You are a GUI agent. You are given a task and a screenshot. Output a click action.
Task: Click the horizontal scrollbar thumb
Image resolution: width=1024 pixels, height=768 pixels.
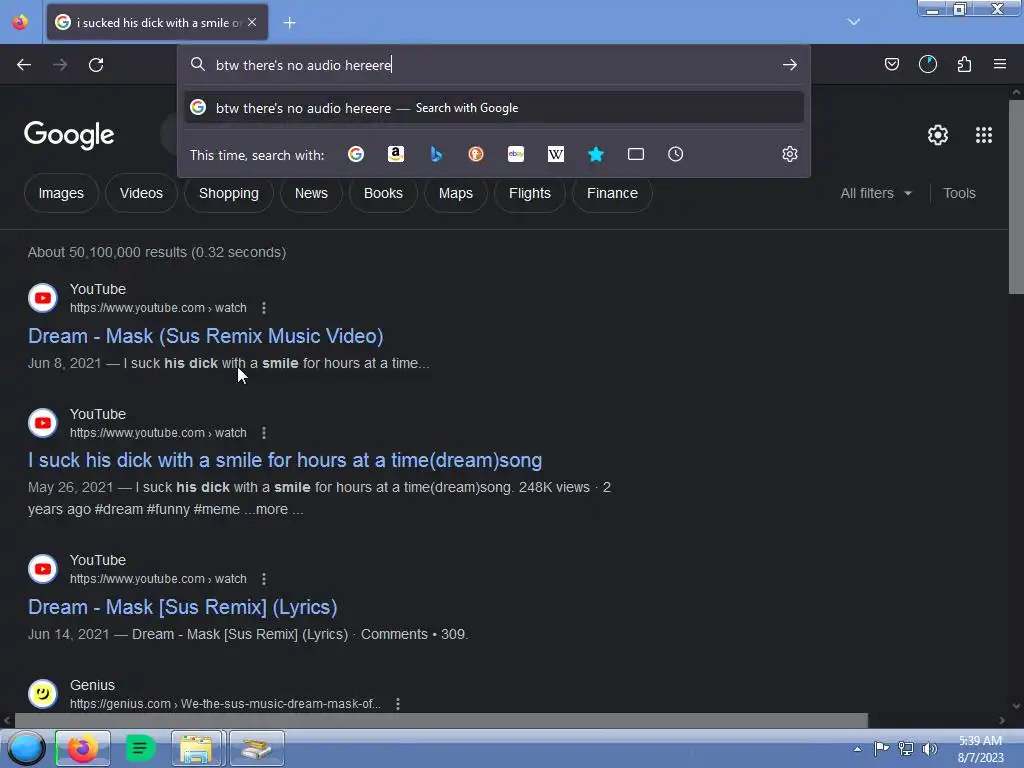tap(441, 720)
